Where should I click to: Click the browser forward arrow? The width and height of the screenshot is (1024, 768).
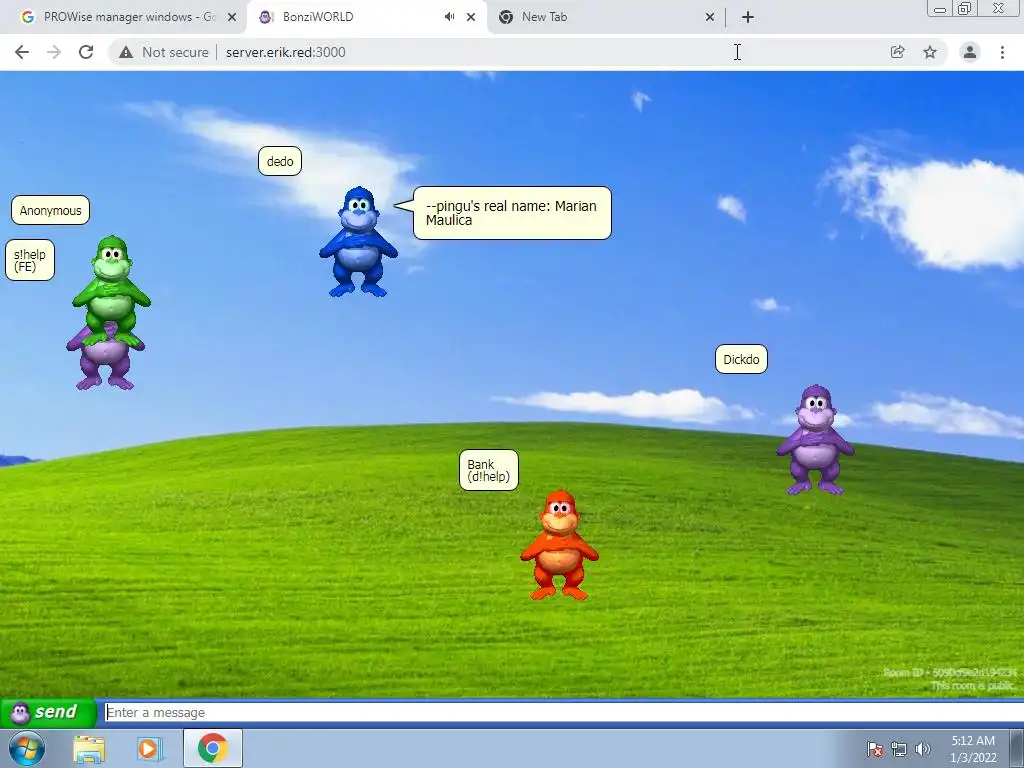[x=54, y=52]
